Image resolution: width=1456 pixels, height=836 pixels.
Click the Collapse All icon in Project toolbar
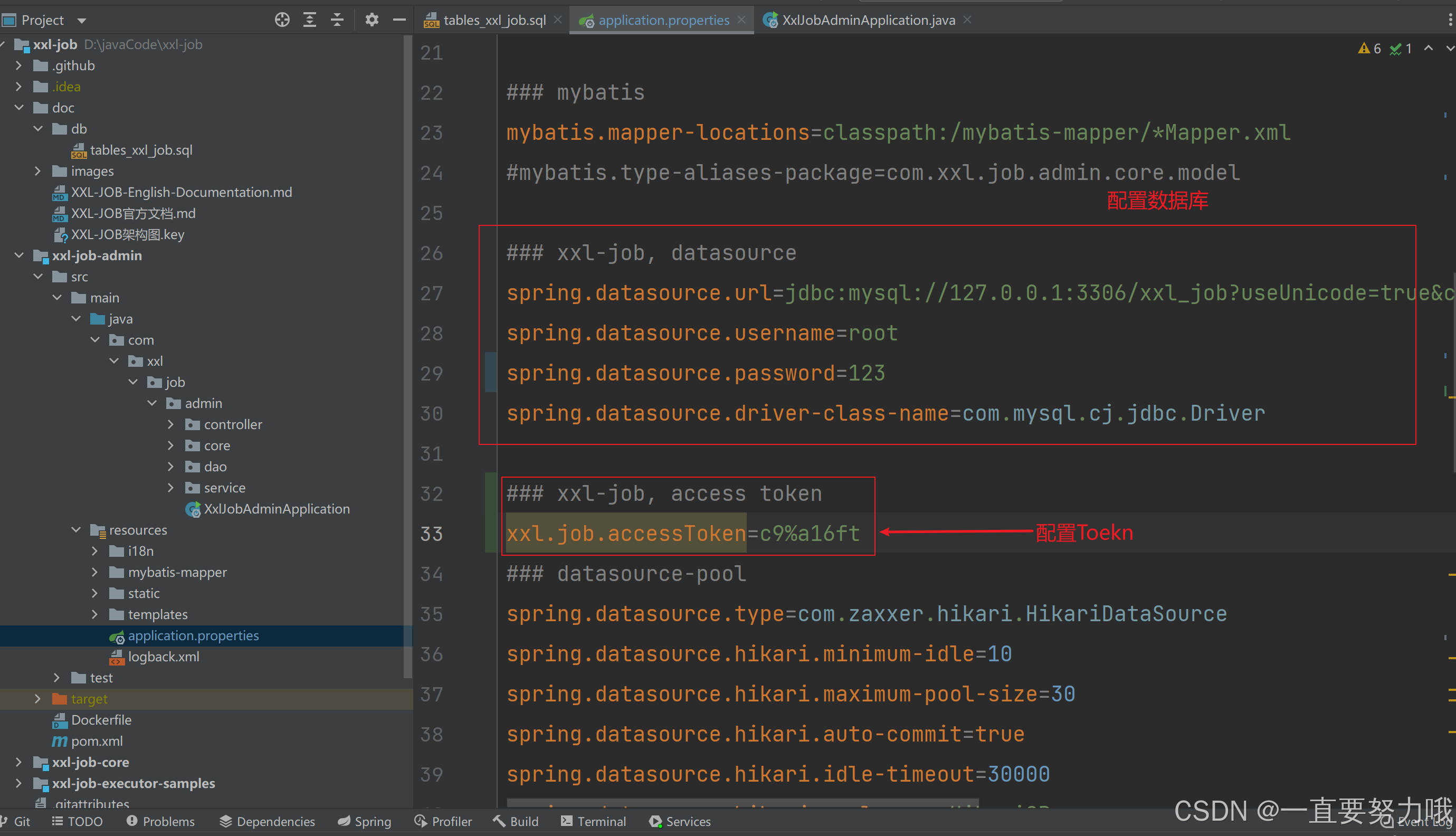(x=337, y=20)
